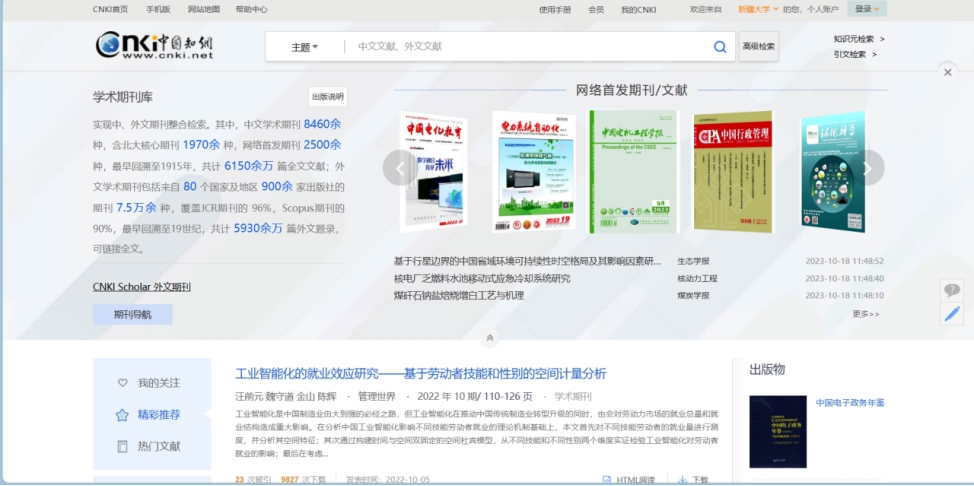
Task: Click 期刊导航 button
Action: (132, 314)
